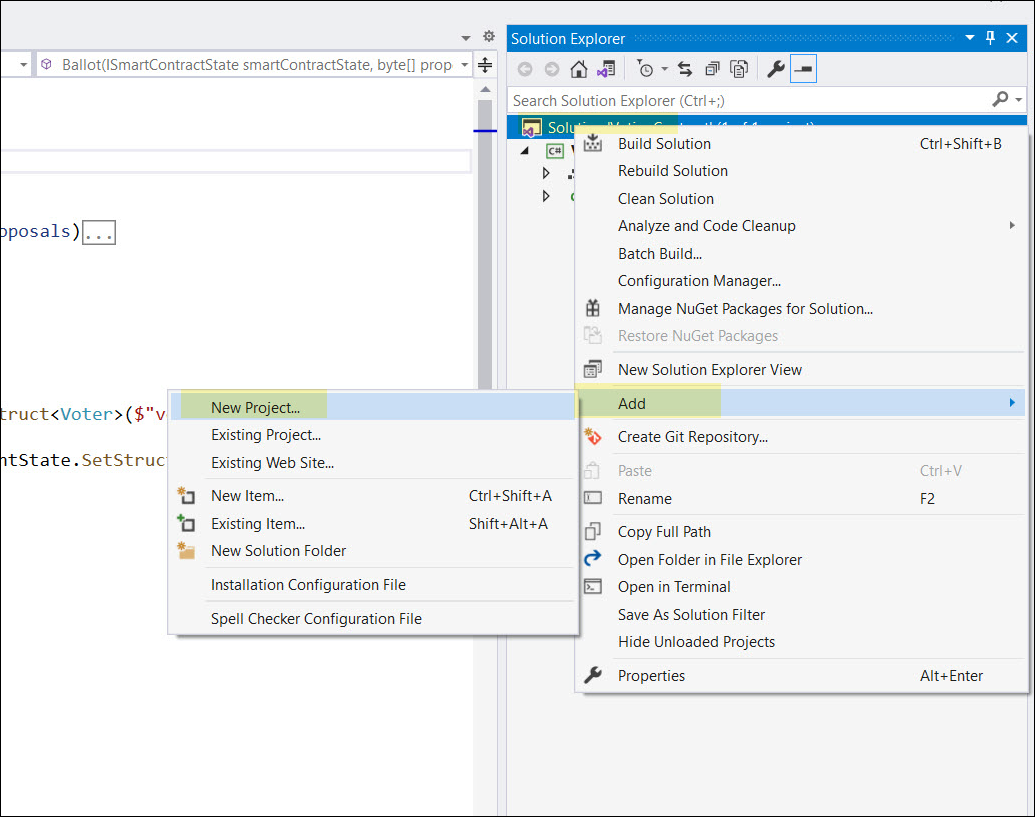The image size is (1035, 817).
Task: Select Save As Solution Filter
Action: click(x=801, y=614)
